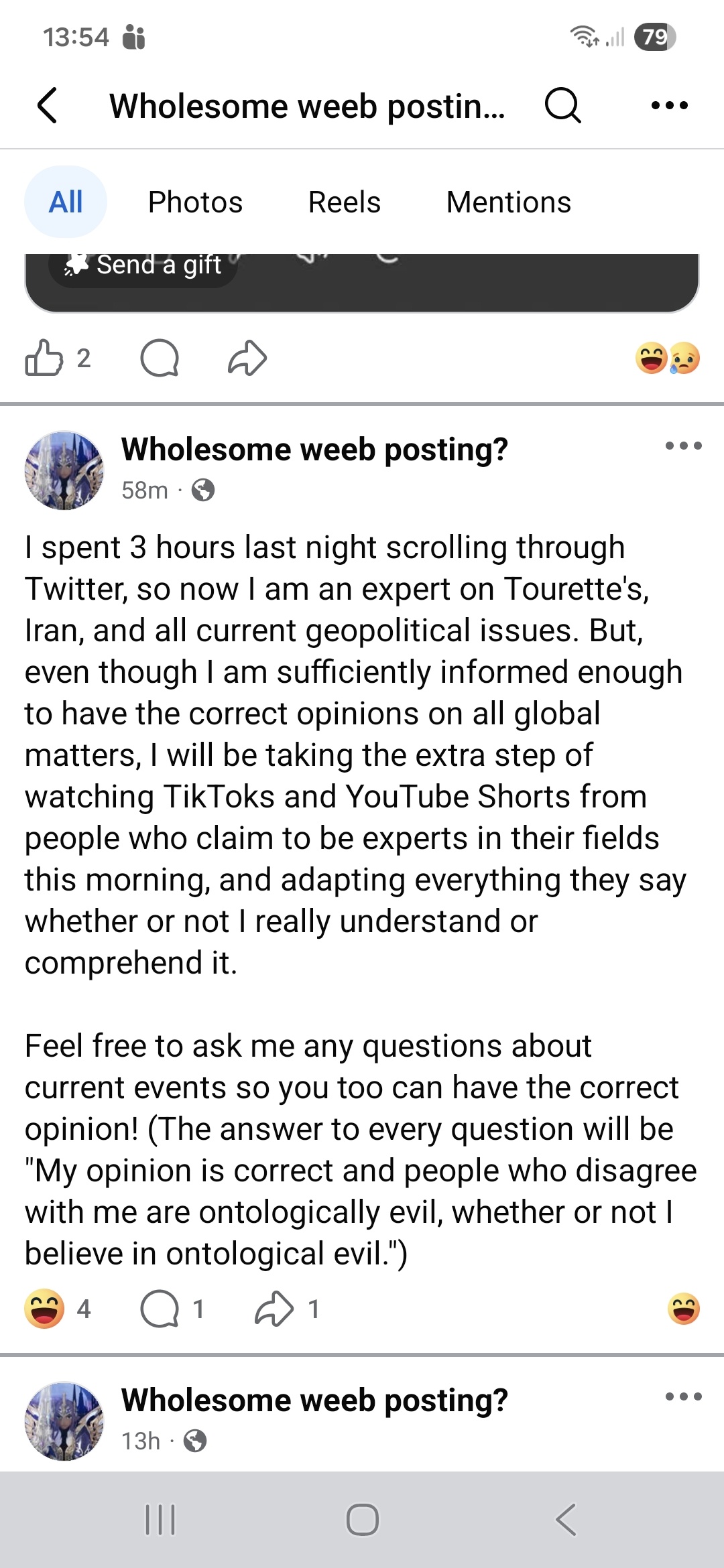Open the page options three-dot menu

tap(669, 106)
